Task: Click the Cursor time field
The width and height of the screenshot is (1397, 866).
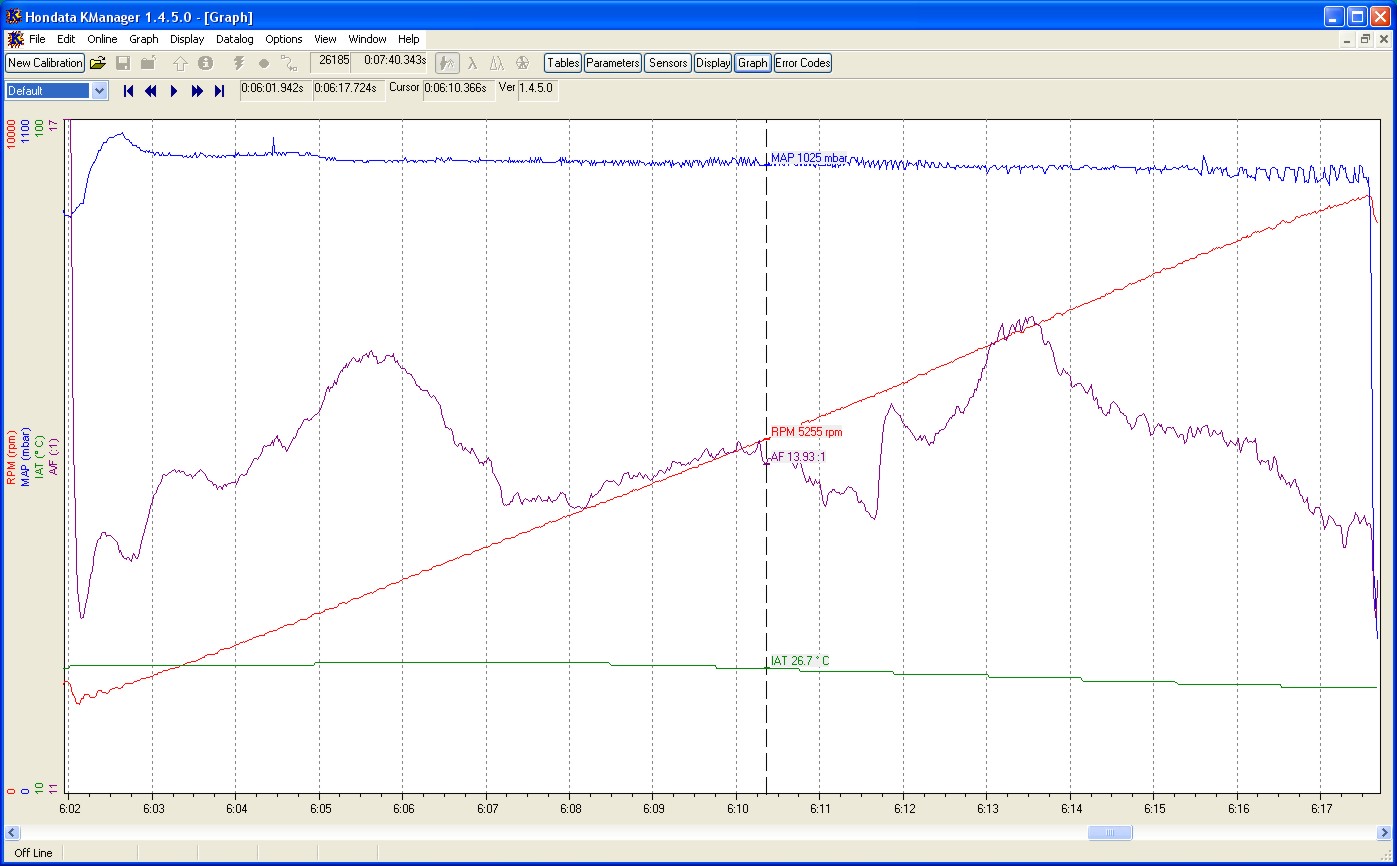Action: 458,88
